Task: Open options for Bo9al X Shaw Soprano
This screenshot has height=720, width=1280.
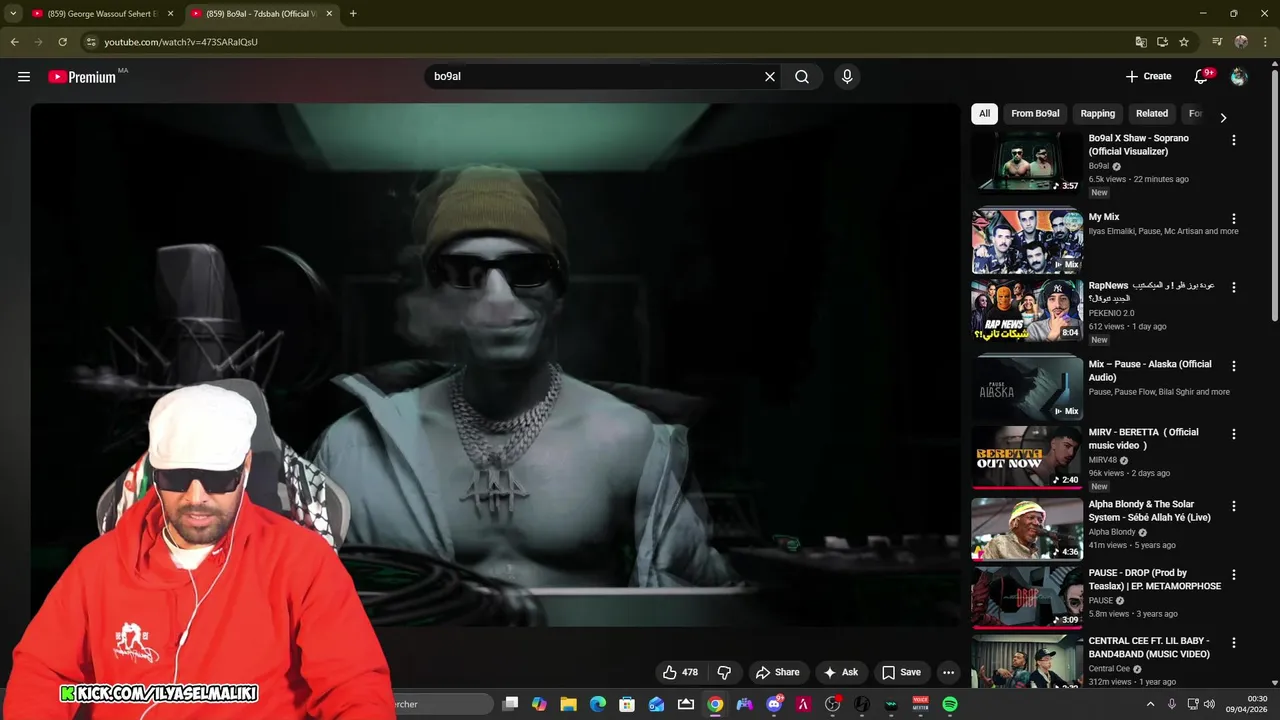Action: (x=1233, y=140)
